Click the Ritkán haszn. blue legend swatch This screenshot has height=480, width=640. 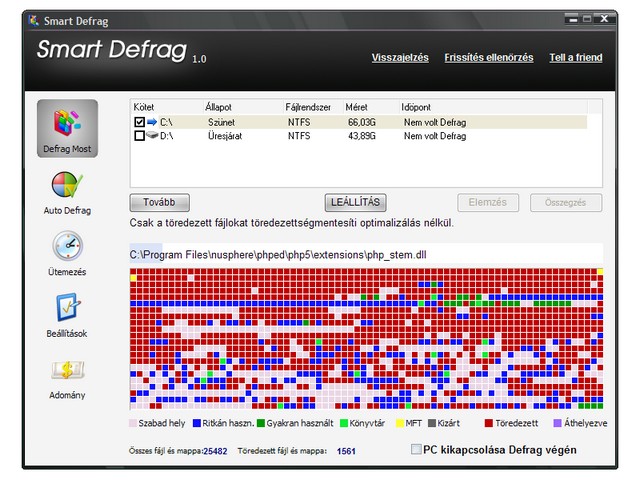coord(197,423)
